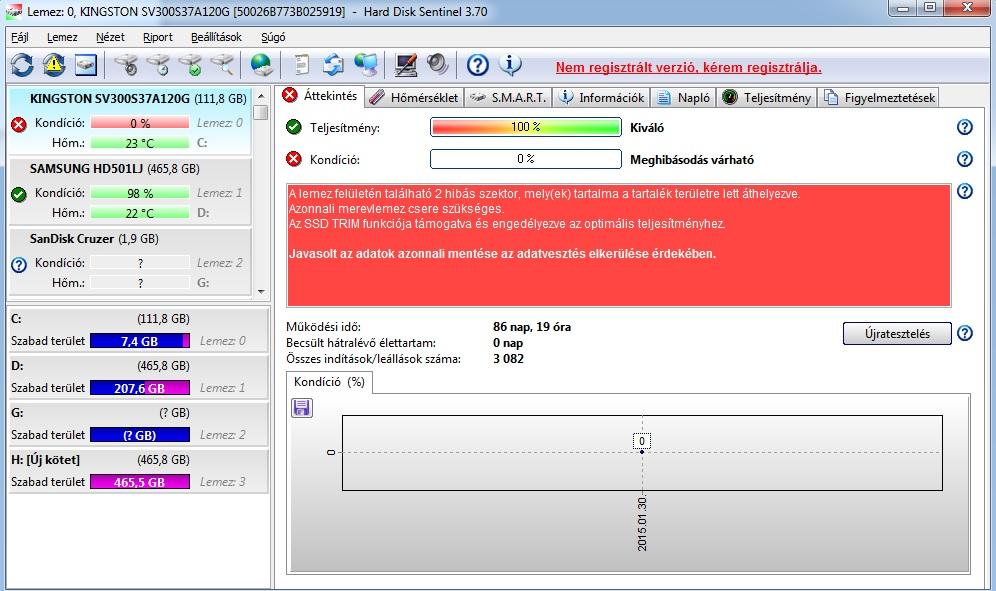This screenshot has width=996, height=591.
Task: Click the data point on the 2015.01.30 condition graph
Action: tap(642, 451)
